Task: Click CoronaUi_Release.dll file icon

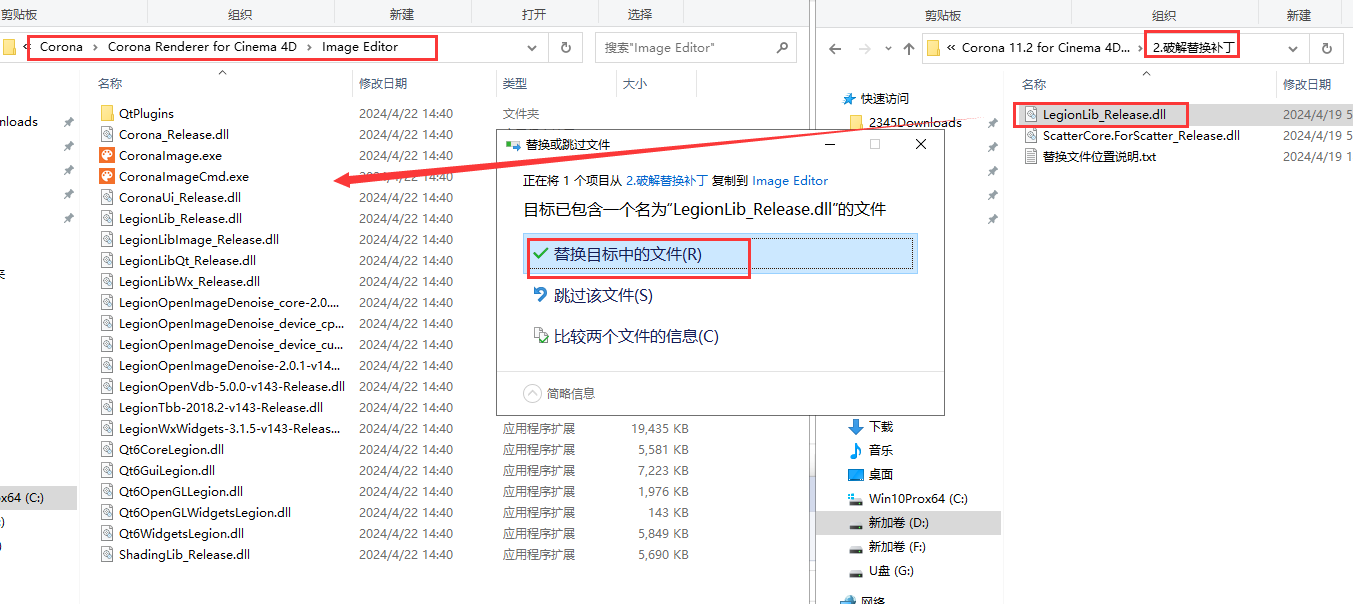Action: (107, 197)
